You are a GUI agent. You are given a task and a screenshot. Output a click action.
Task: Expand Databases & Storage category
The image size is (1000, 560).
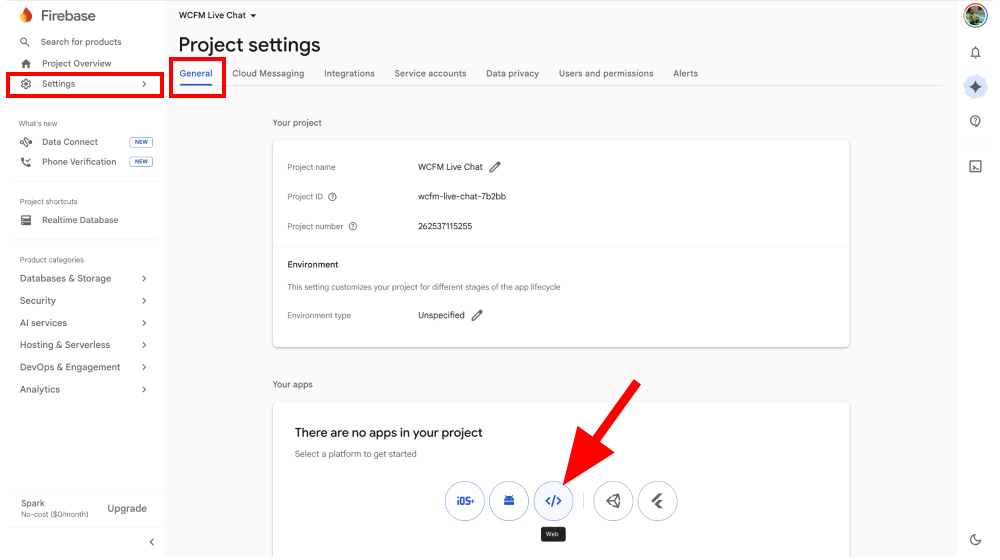click(83, 279)
